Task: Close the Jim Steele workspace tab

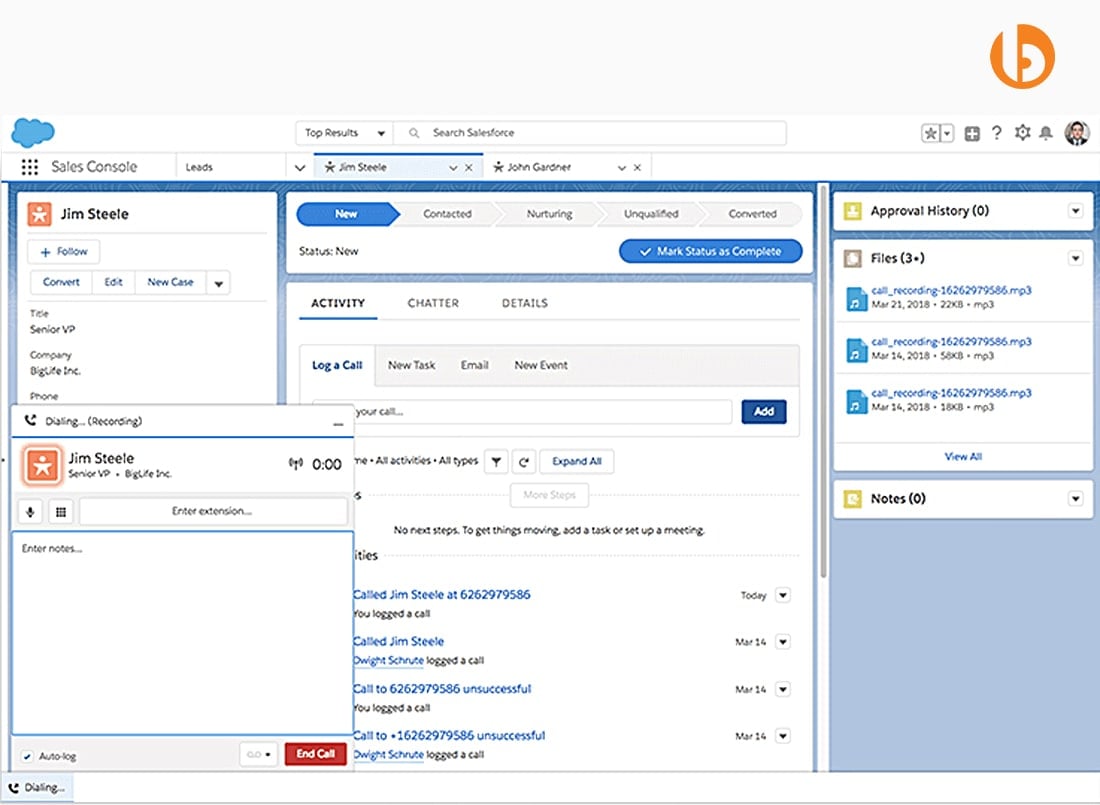Action: (469, 168)
